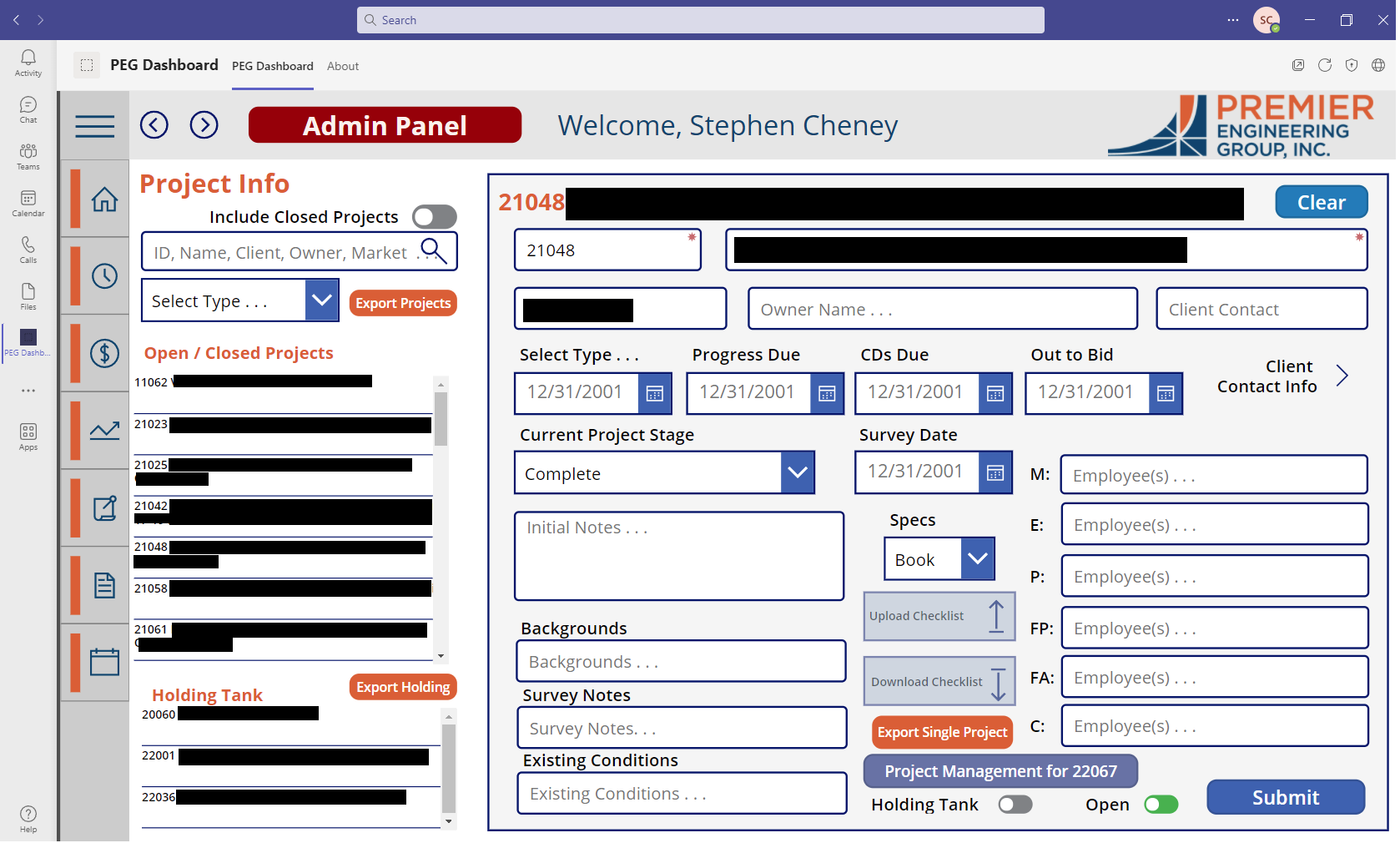1400x843 pixels.
Task: Open the Current Project Stage dropdown showing Complete
Action: point(797,472)
